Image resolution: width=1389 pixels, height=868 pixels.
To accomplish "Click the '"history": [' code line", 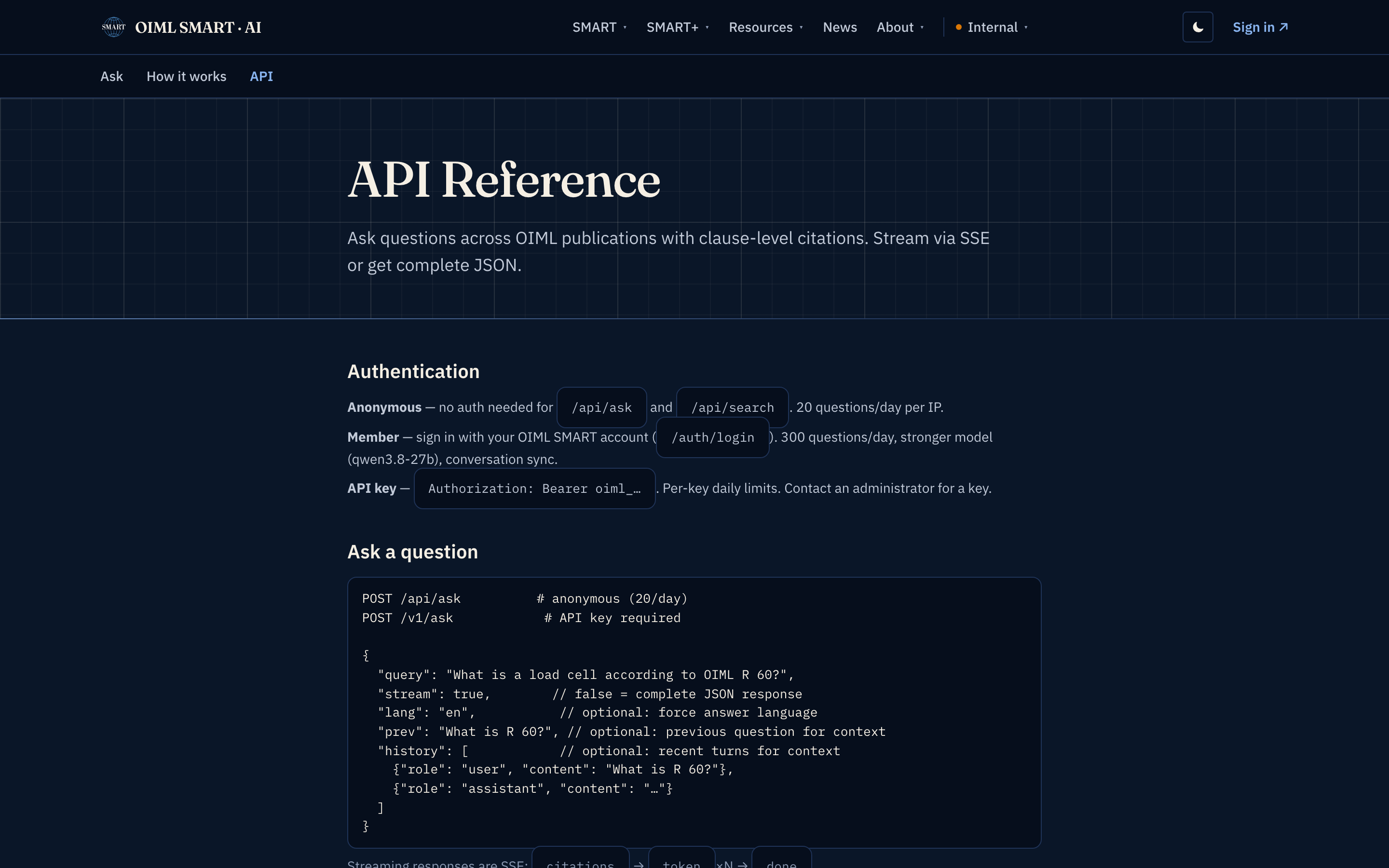I will click(x=608, y=750).
